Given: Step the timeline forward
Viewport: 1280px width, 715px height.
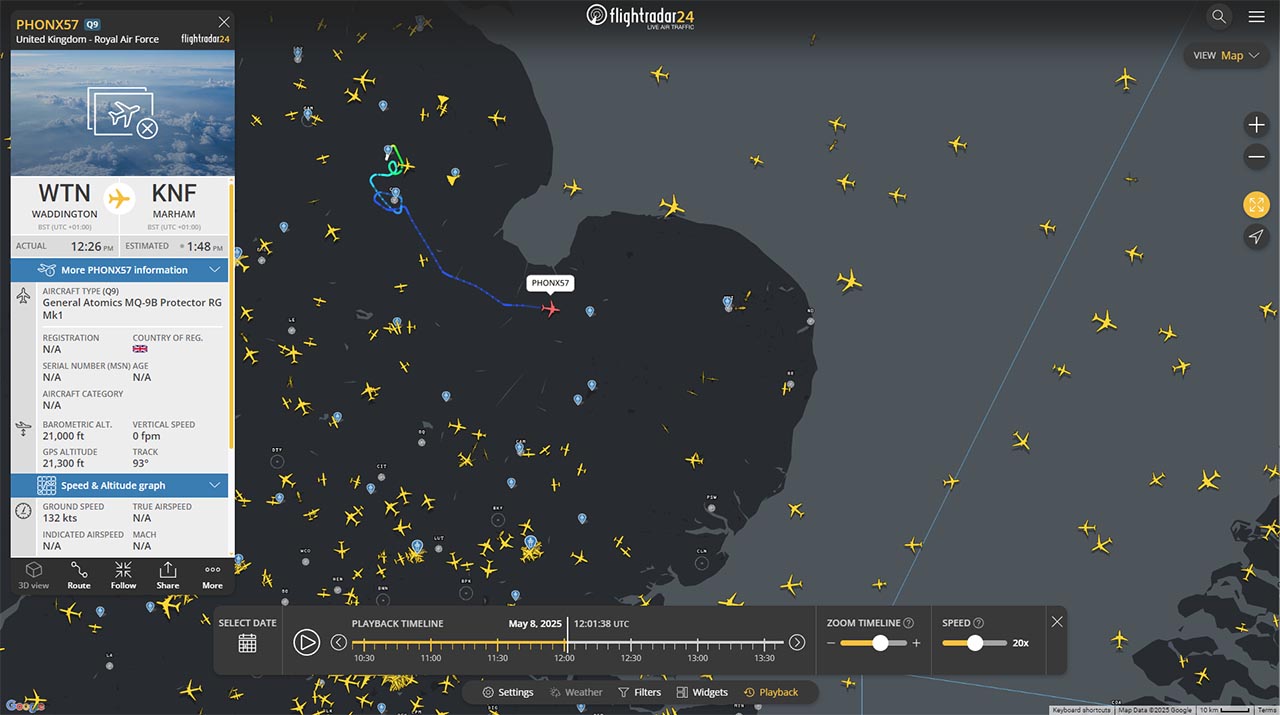Looking at the screenshot, I should (797, 642).
